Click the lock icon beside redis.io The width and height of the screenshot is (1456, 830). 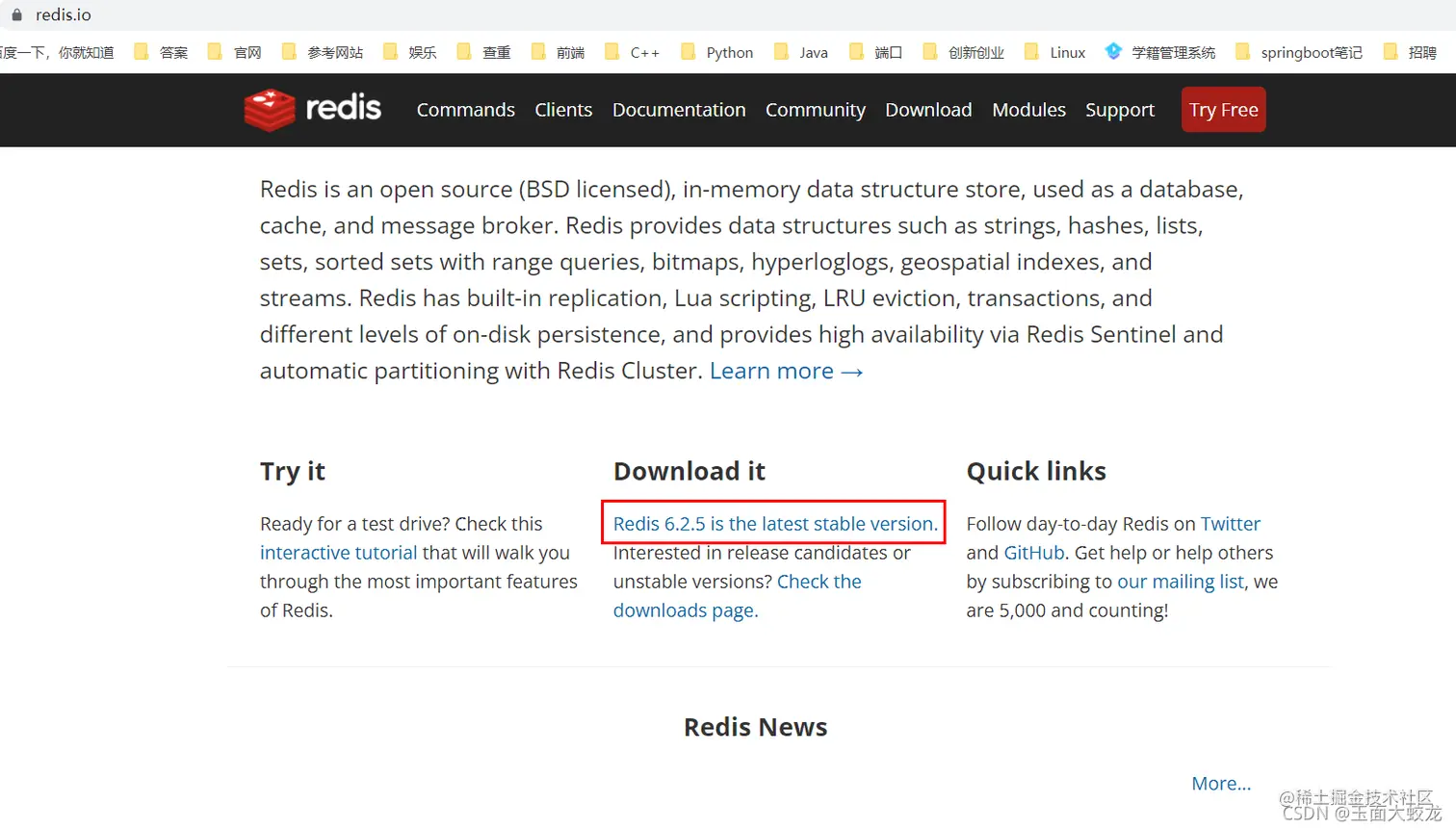(x=16, y=14)
